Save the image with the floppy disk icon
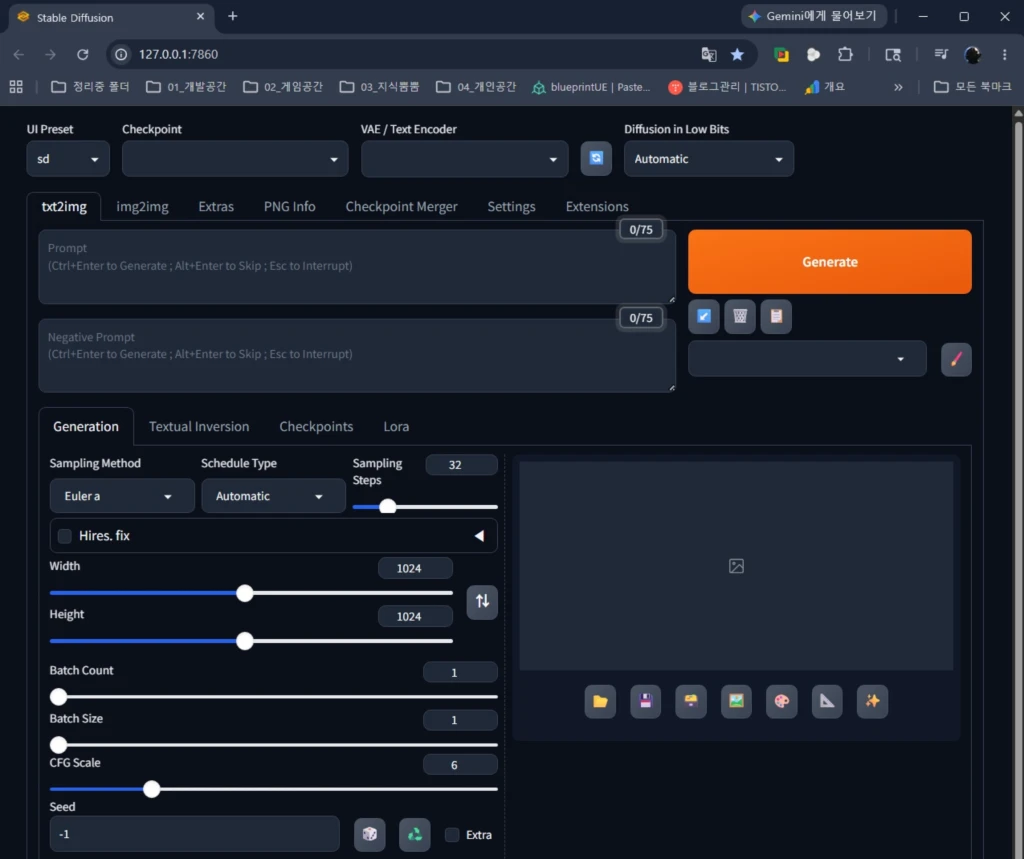Screen dimensions: 1024x859 pyautogui.click(x=645, y=702)
